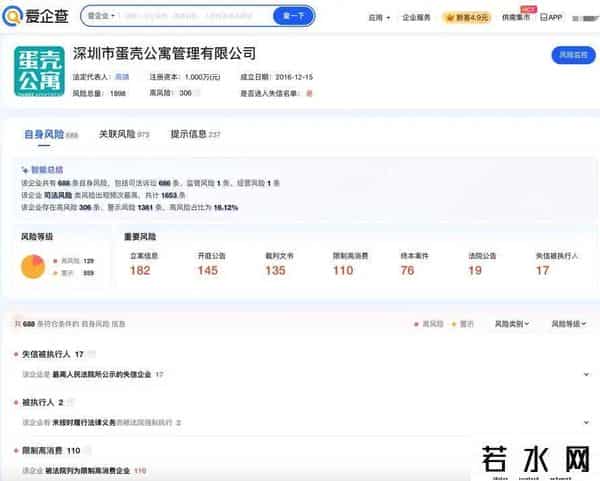Click the blue 查一下 search button
600x481 pixels.
[x=293, y=16]
